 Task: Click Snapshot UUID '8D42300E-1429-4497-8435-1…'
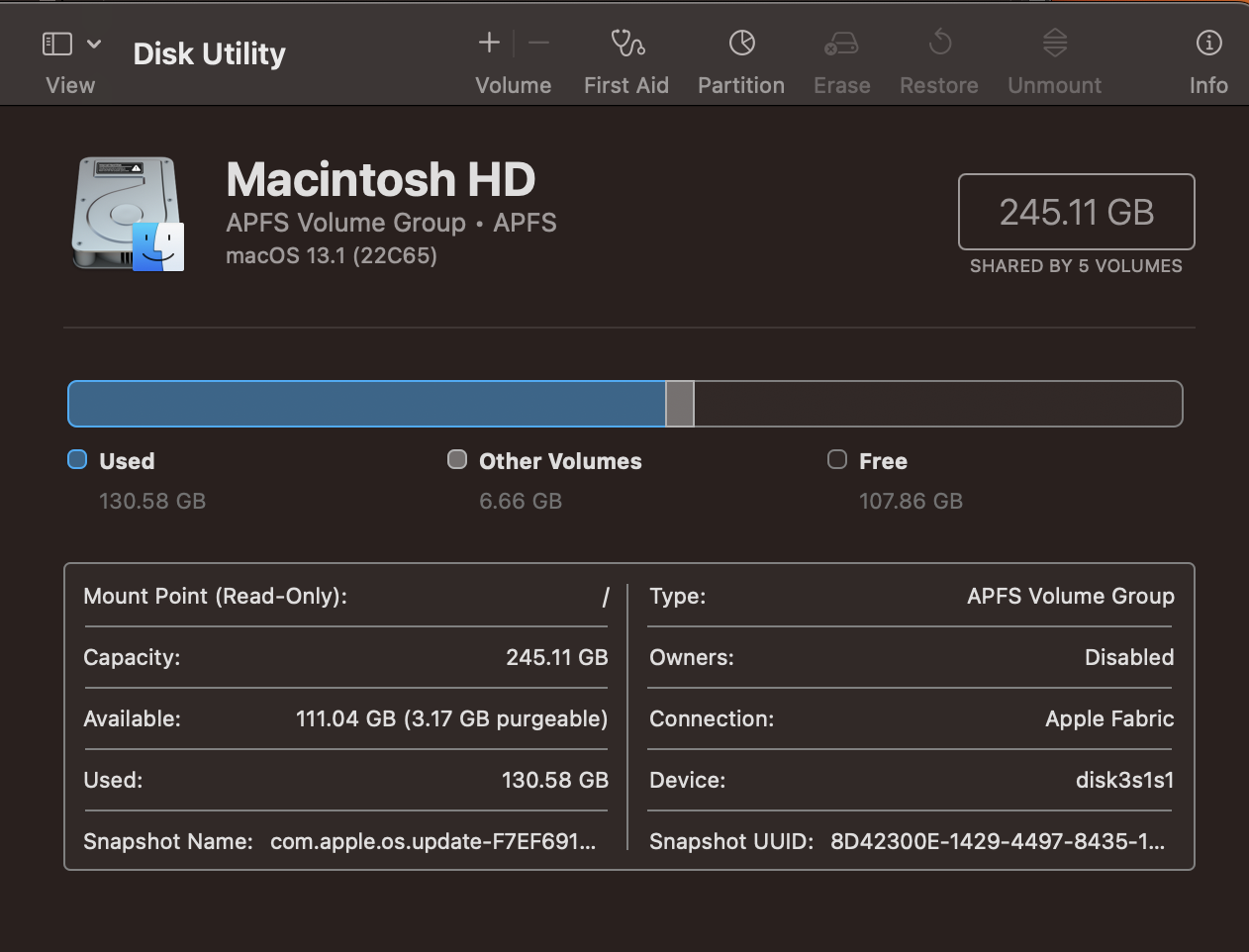[999, 841]
